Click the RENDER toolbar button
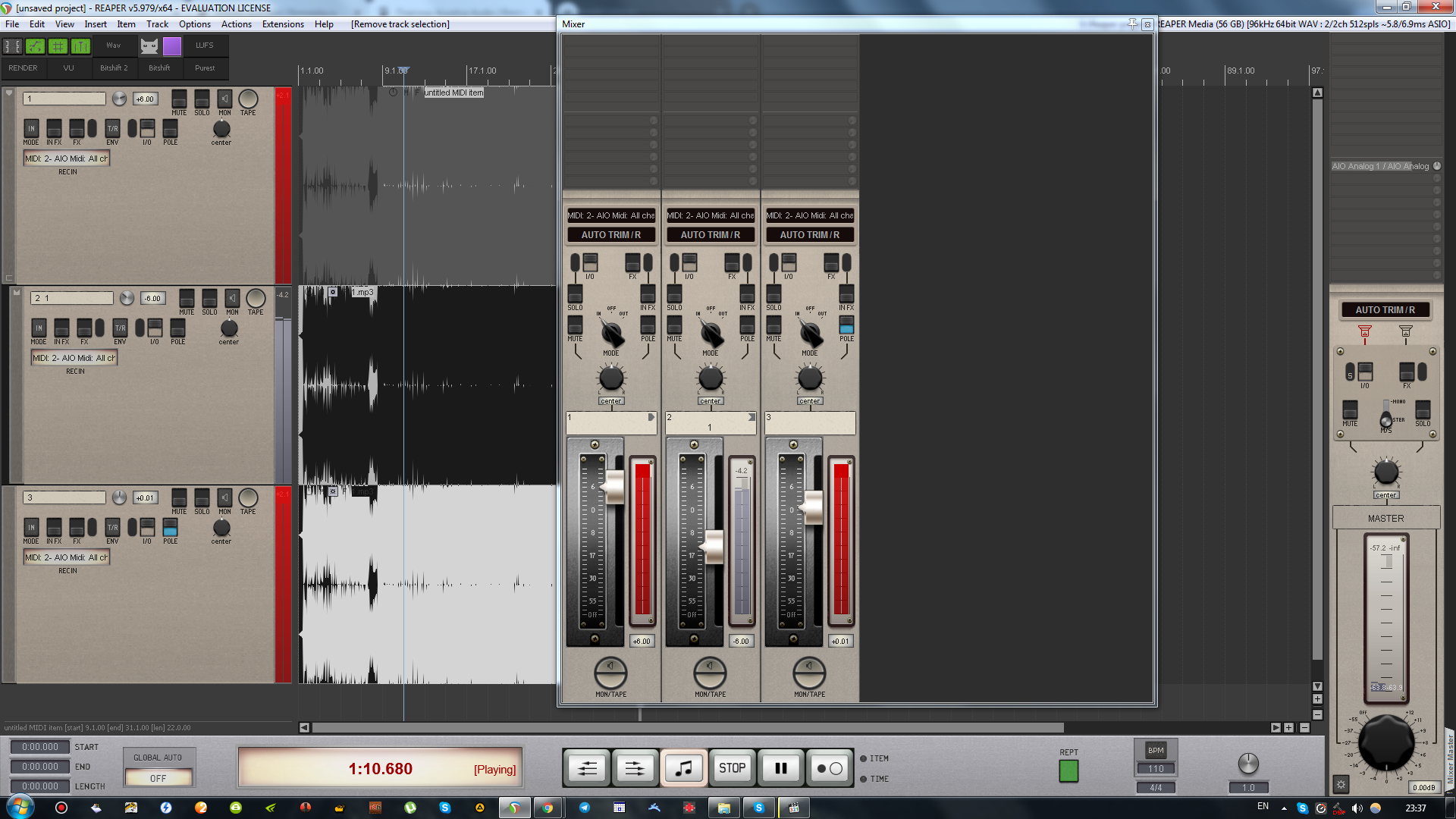Screen dimensions: 1456x819 (23, 68)
